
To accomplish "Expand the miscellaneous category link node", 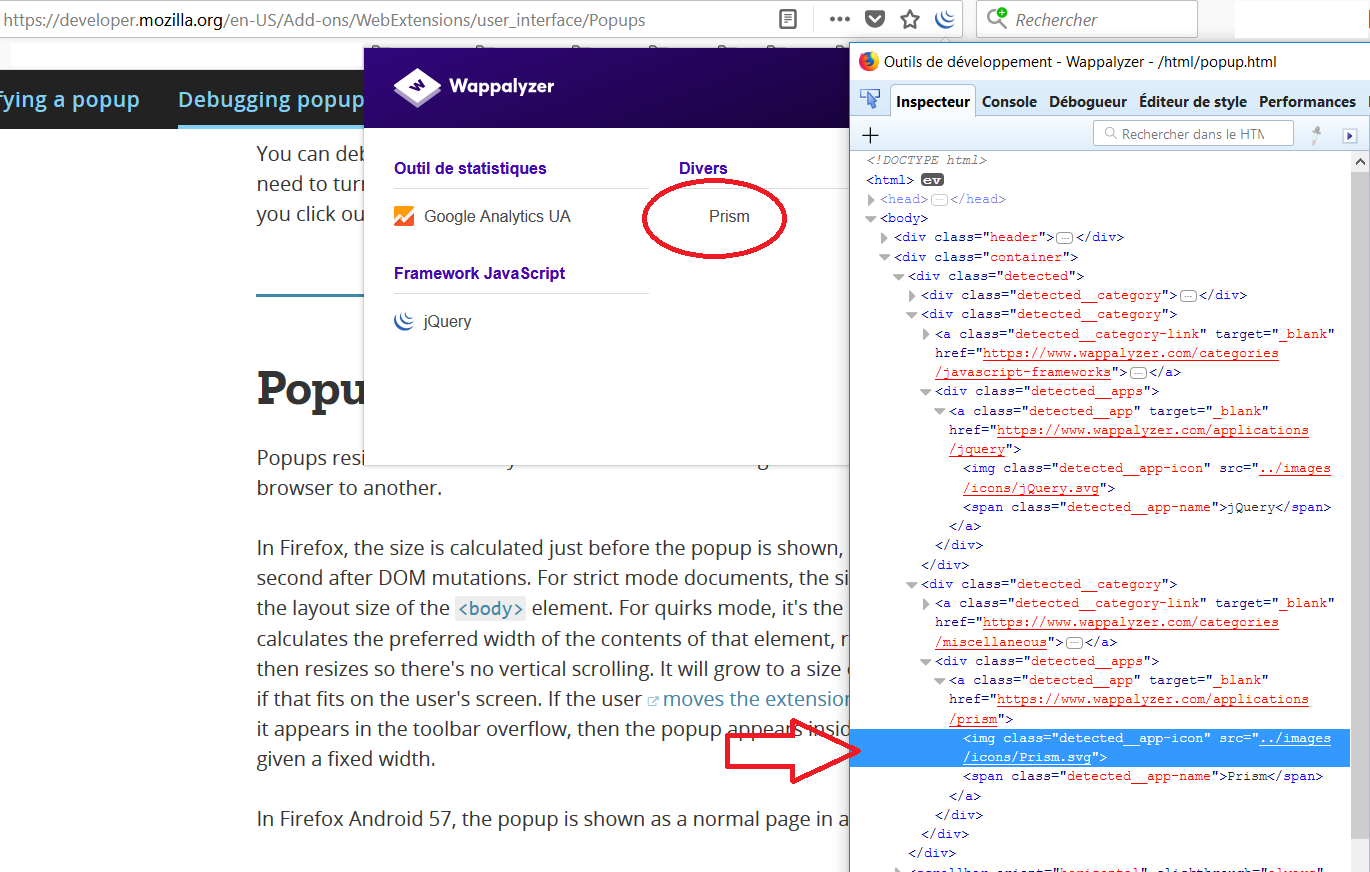I will (925, 603).
